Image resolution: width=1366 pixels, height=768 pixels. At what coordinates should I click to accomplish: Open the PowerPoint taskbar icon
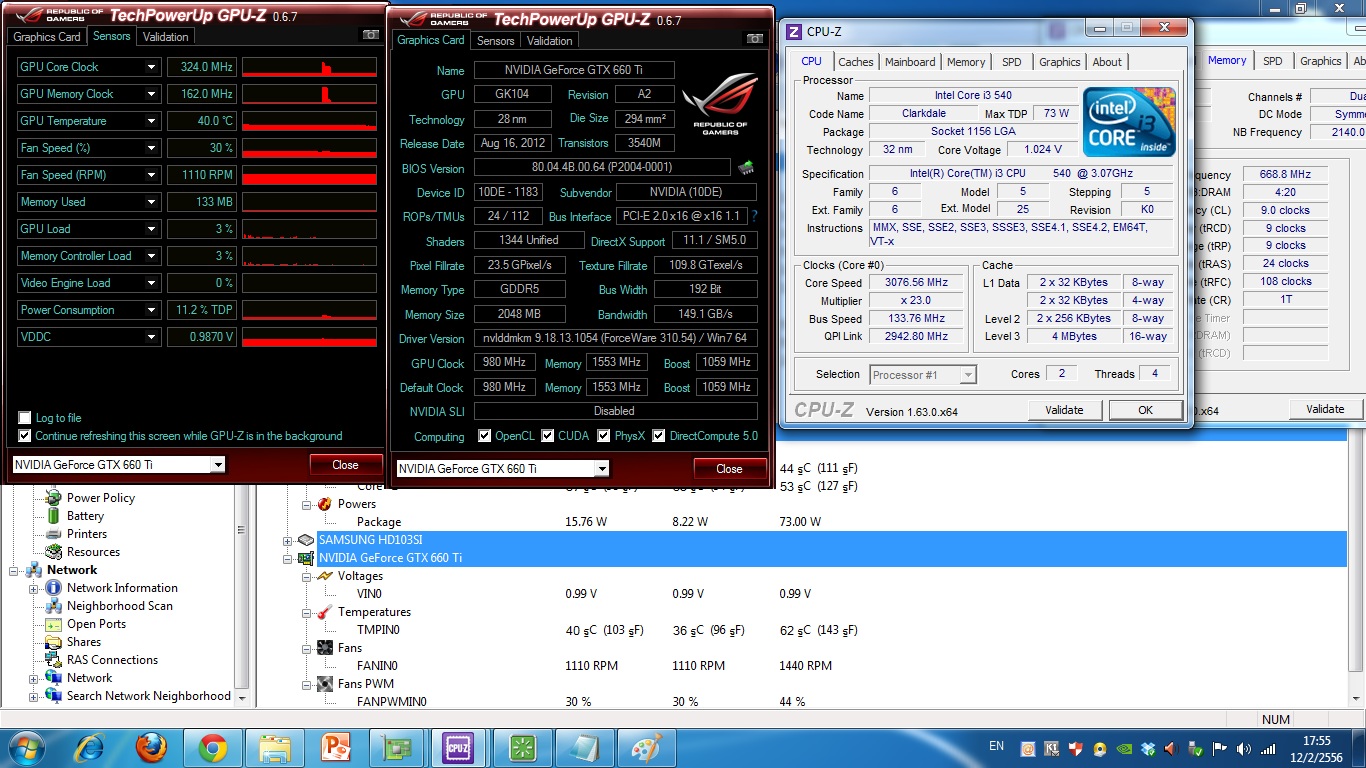(335, 748)
